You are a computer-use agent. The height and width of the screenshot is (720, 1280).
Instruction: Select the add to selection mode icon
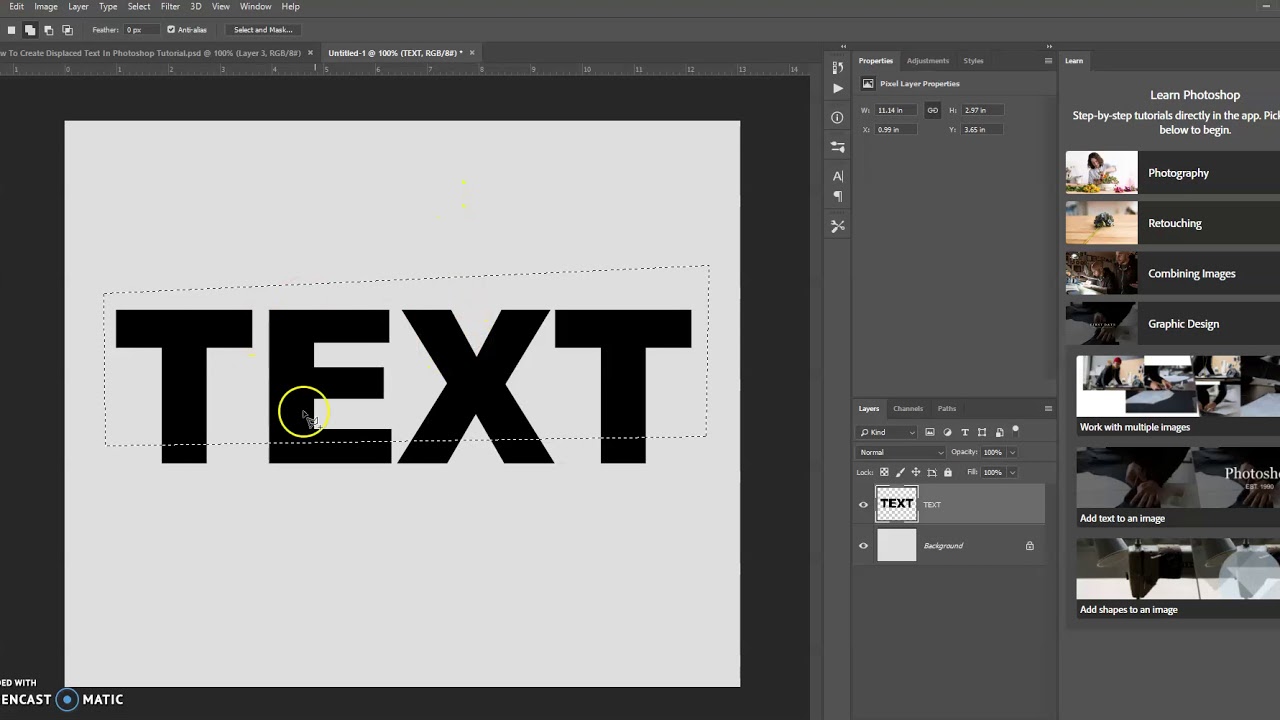click(x=30, y=30)
